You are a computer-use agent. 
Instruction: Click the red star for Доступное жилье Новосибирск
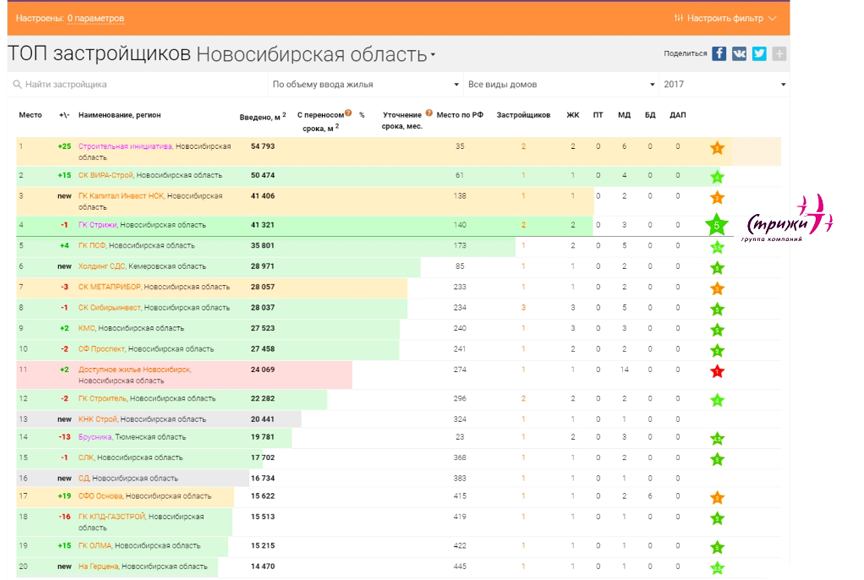click(717, 372)
